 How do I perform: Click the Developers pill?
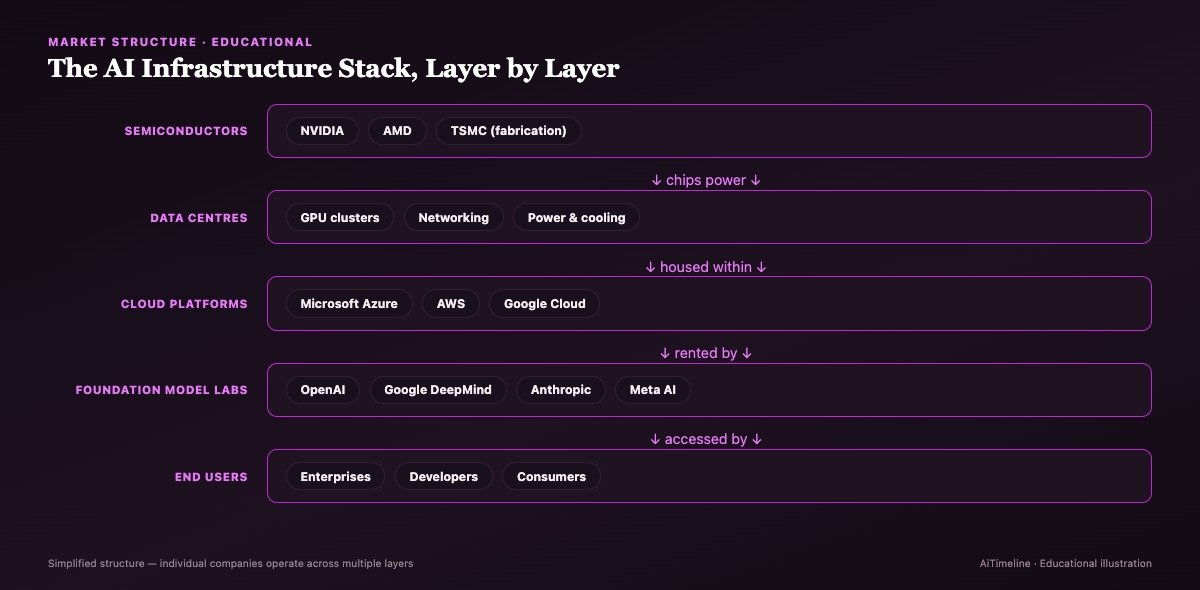[444, 476]
